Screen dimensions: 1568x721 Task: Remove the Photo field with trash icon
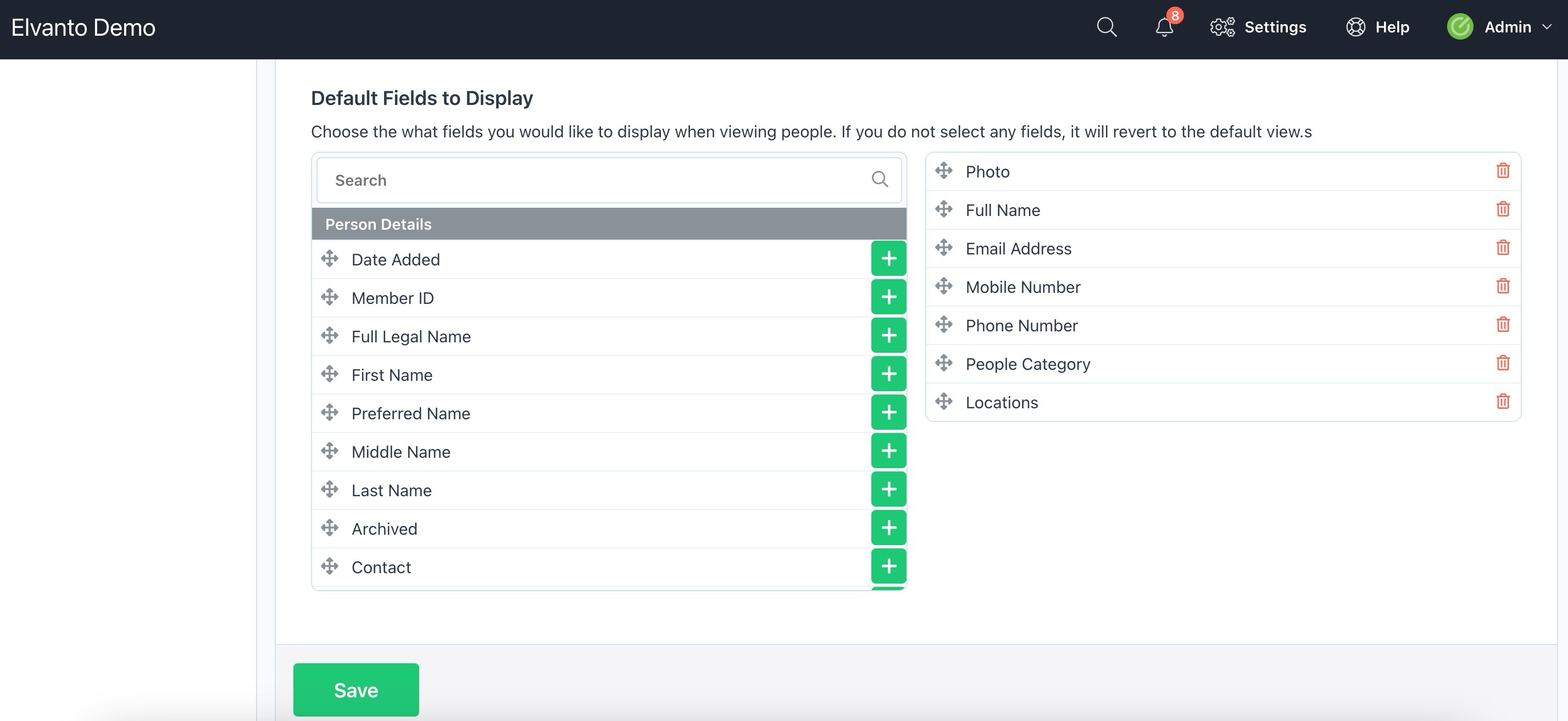tap(1502, 171)
